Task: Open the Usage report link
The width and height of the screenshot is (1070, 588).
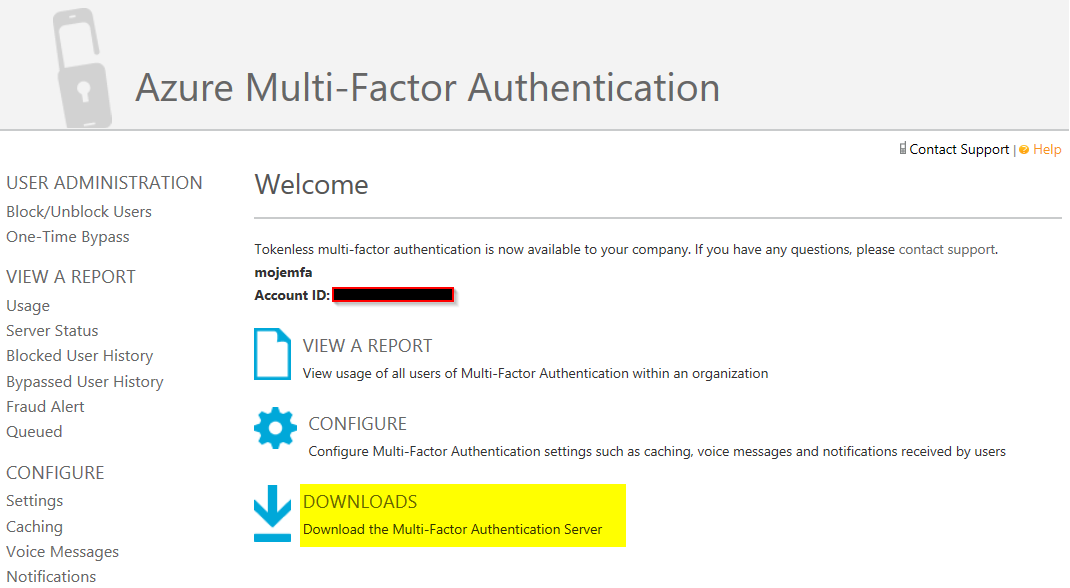Action: 28,306
